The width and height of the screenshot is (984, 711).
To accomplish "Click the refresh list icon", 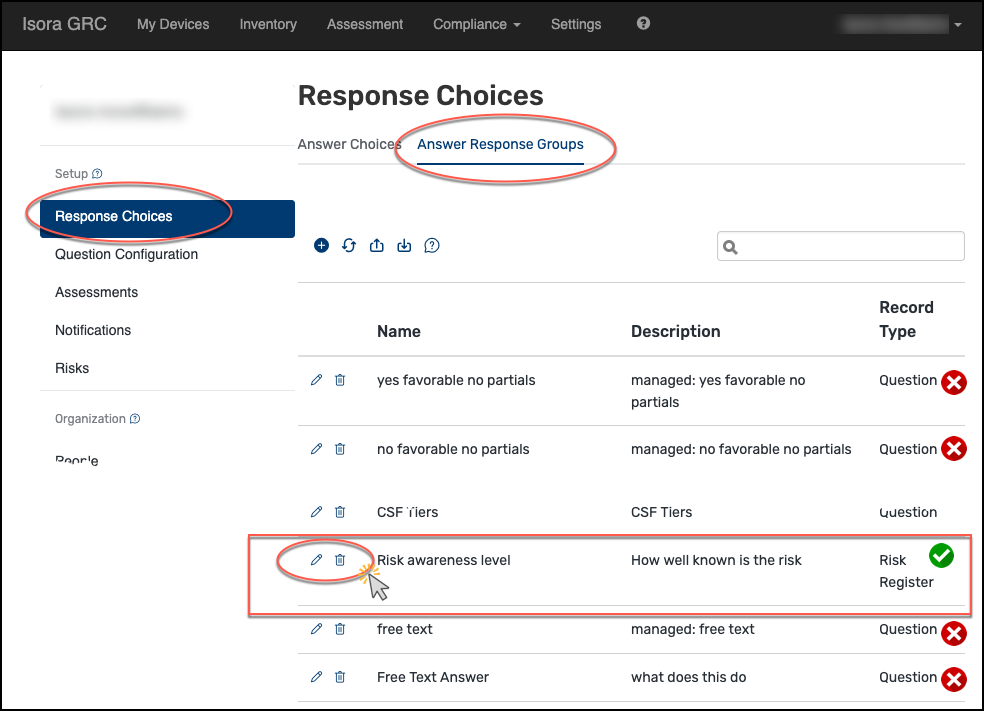I will [x=349, y=246].
